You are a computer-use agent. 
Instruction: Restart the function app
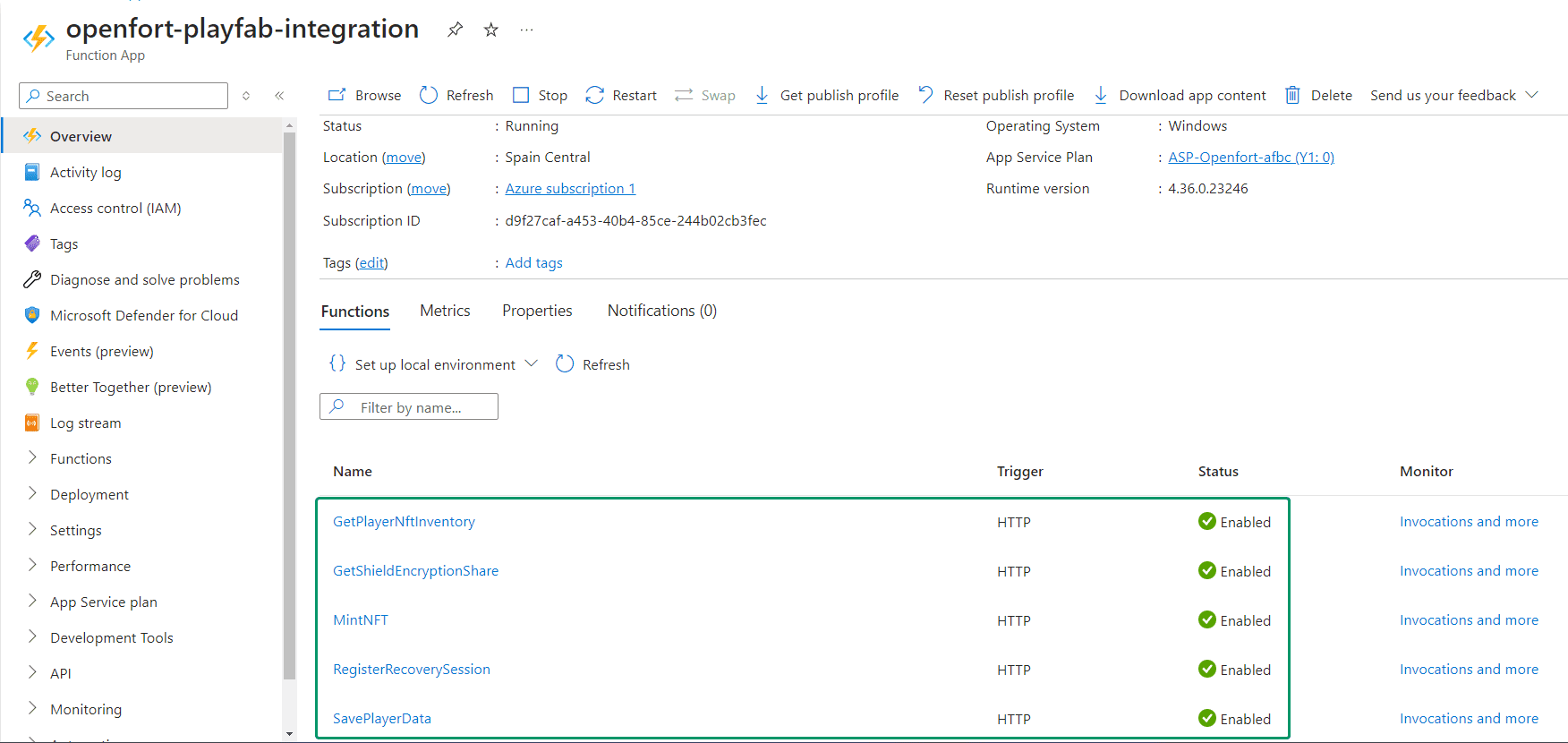coord(621,95)
